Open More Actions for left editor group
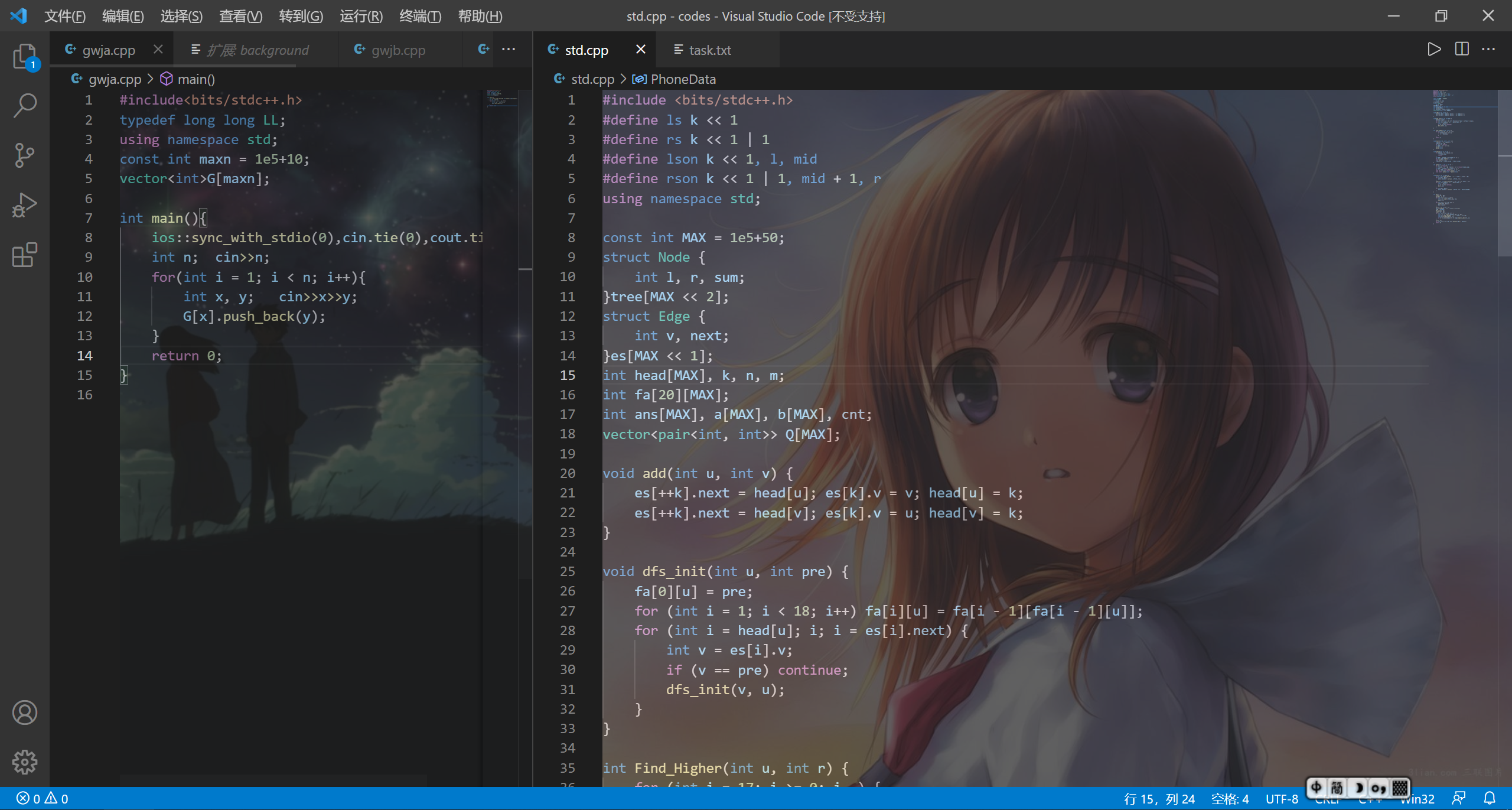Image resolution: width=1512 pixels, height=810 pixels. point(509,49)
